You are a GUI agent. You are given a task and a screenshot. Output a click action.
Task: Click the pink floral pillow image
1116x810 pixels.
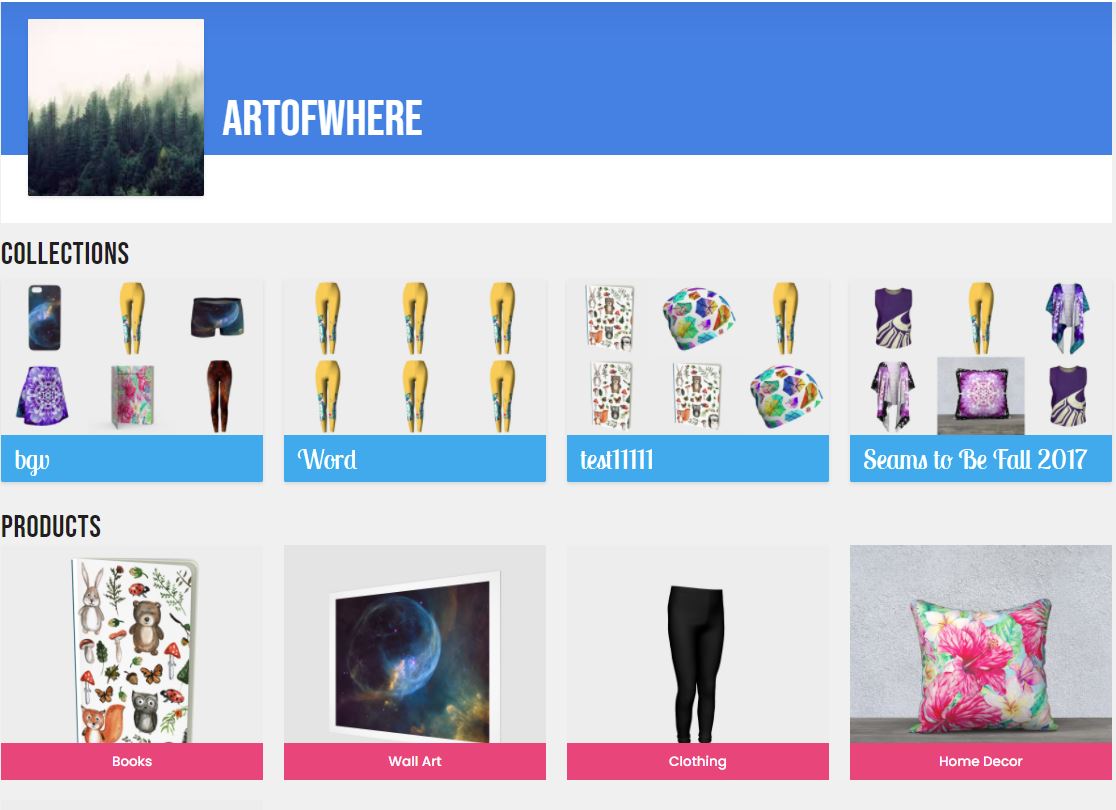pyautogui.click(x=981, y=666)
